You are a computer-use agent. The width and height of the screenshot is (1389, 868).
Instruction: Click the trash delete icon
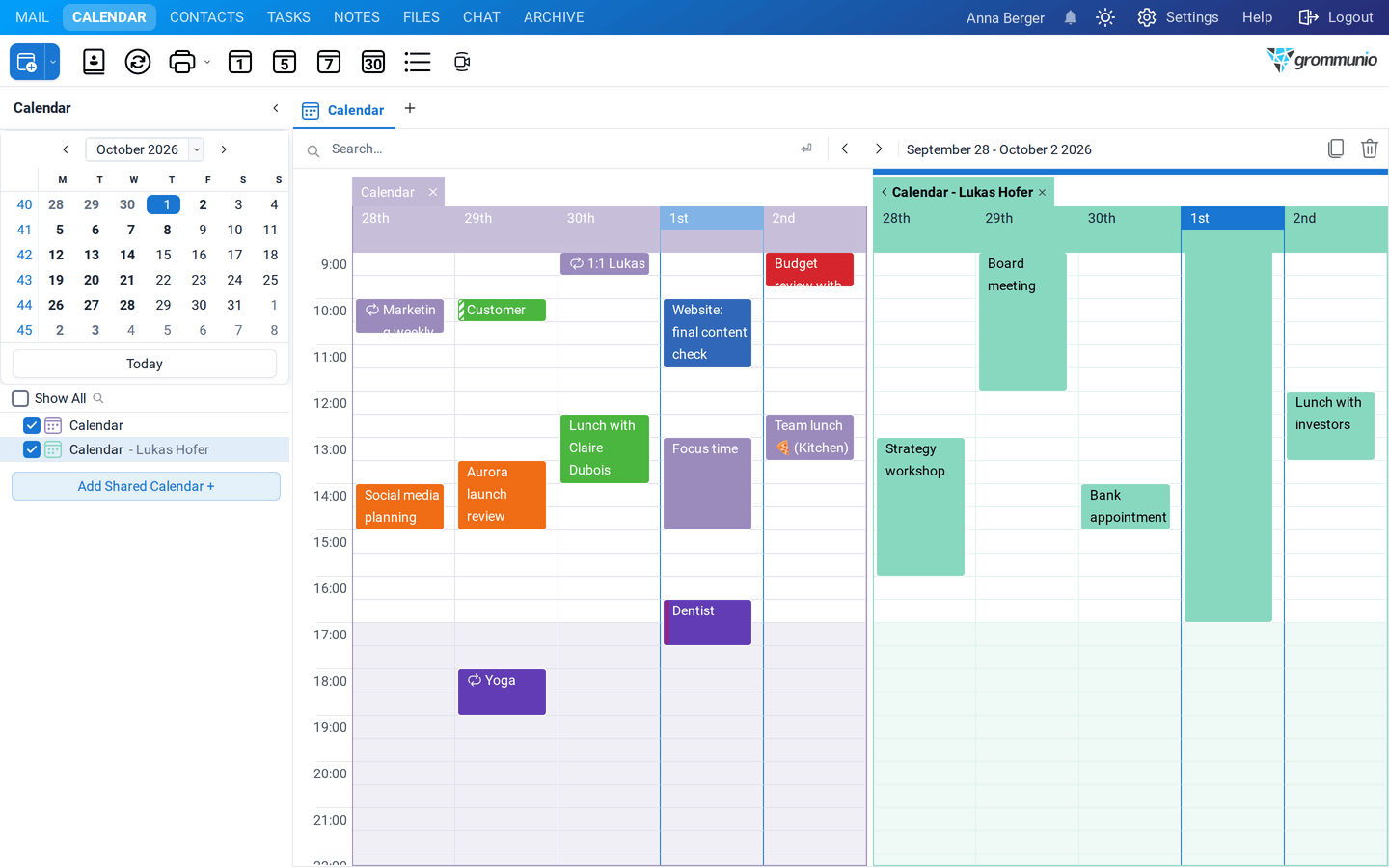coord(1370,149)
